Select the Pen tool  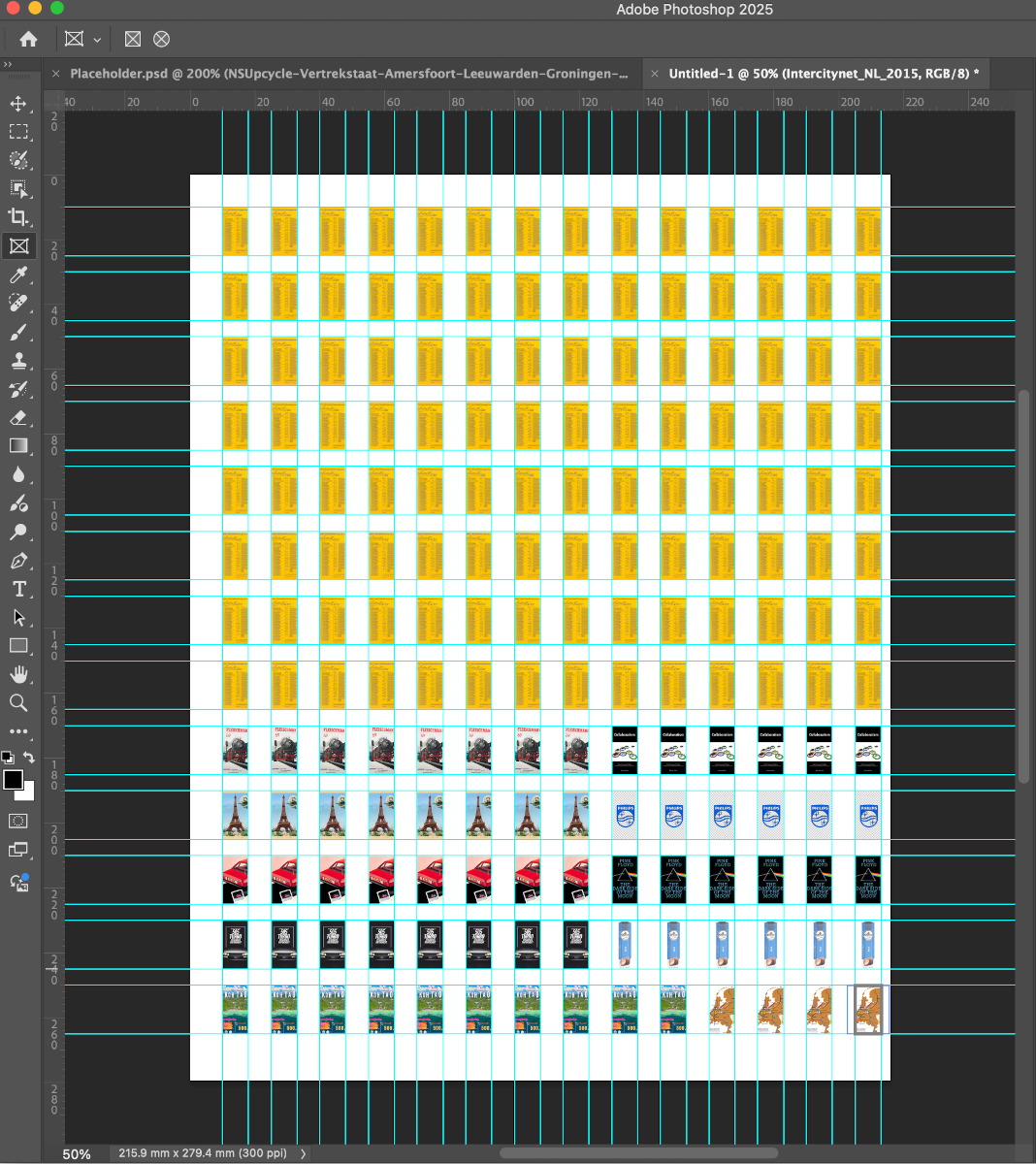click(18, 561)
